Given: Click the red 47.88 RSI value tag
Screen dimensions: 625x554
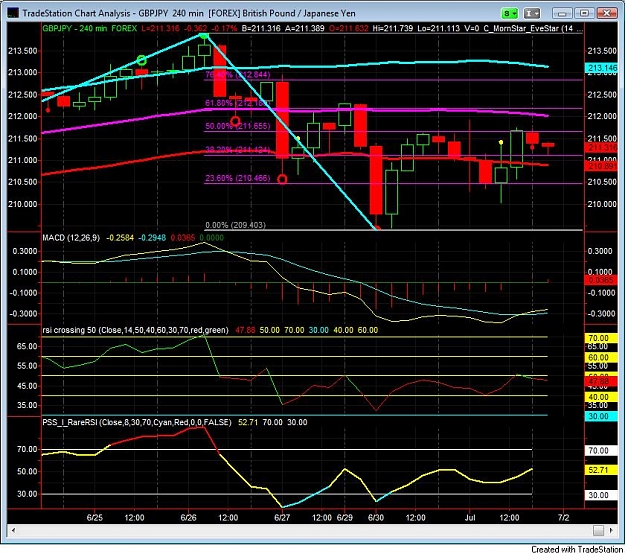Looking at the screenshot, I should point(599,382).
